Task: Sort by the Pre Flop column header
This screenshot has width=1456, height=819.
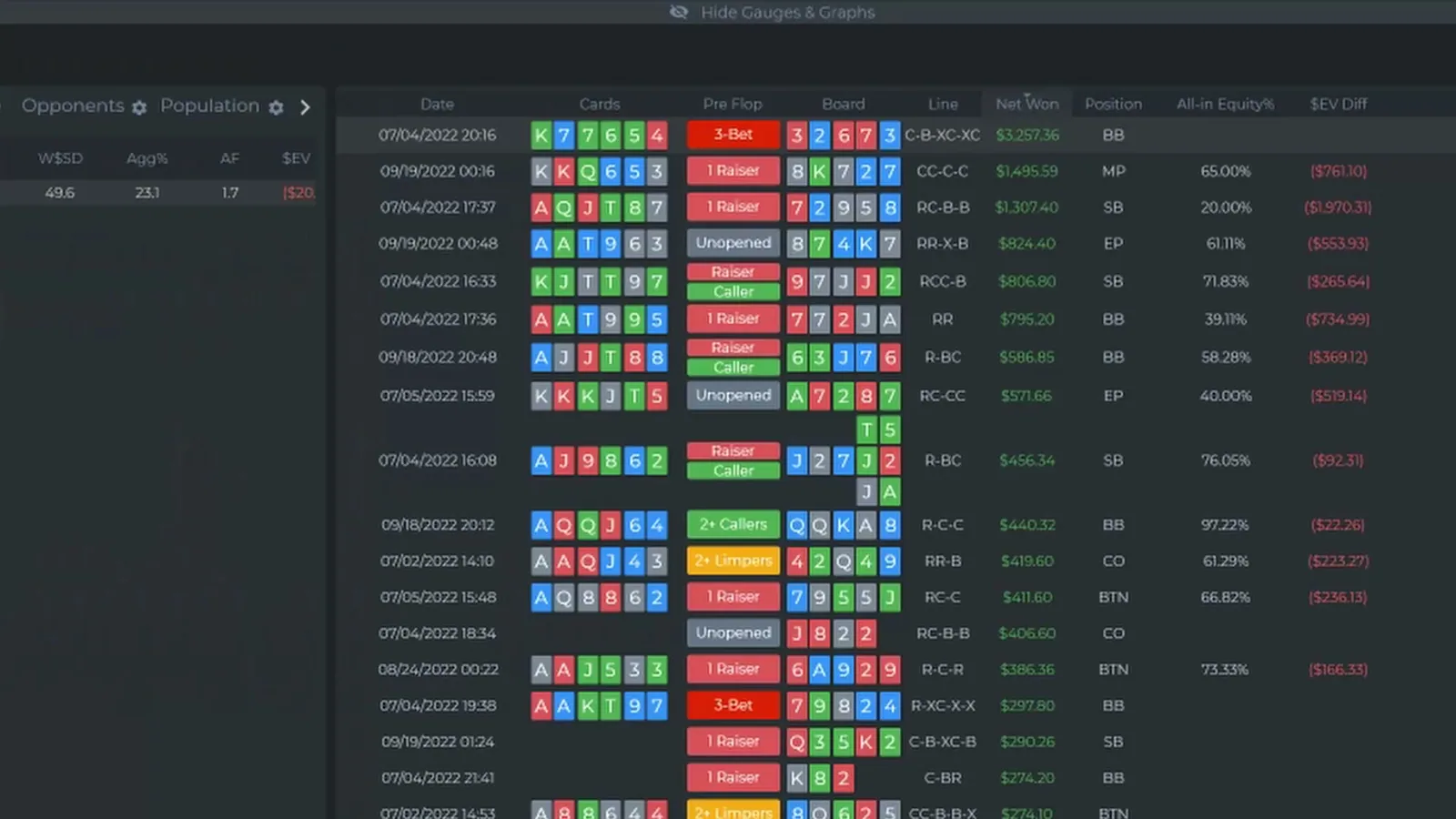Action: coord(733,105)
